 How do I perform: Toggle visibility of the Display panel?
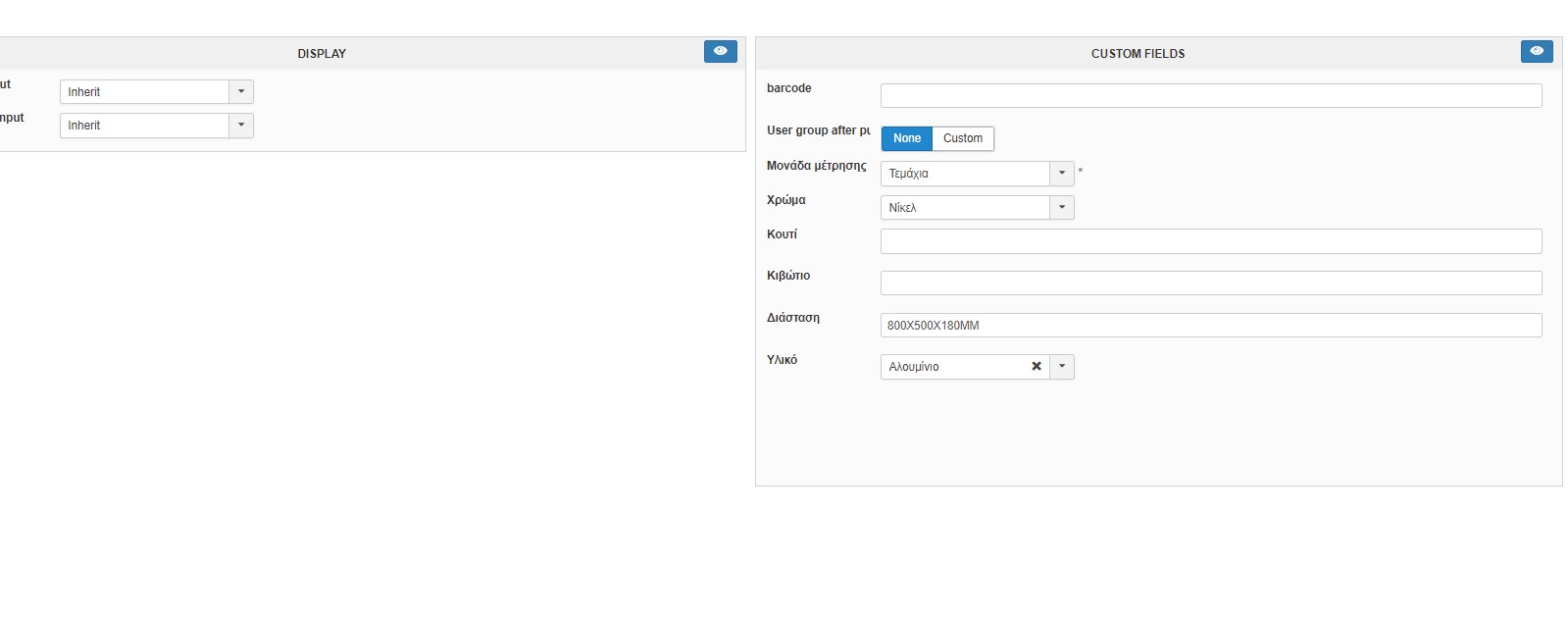pos(720,51)
